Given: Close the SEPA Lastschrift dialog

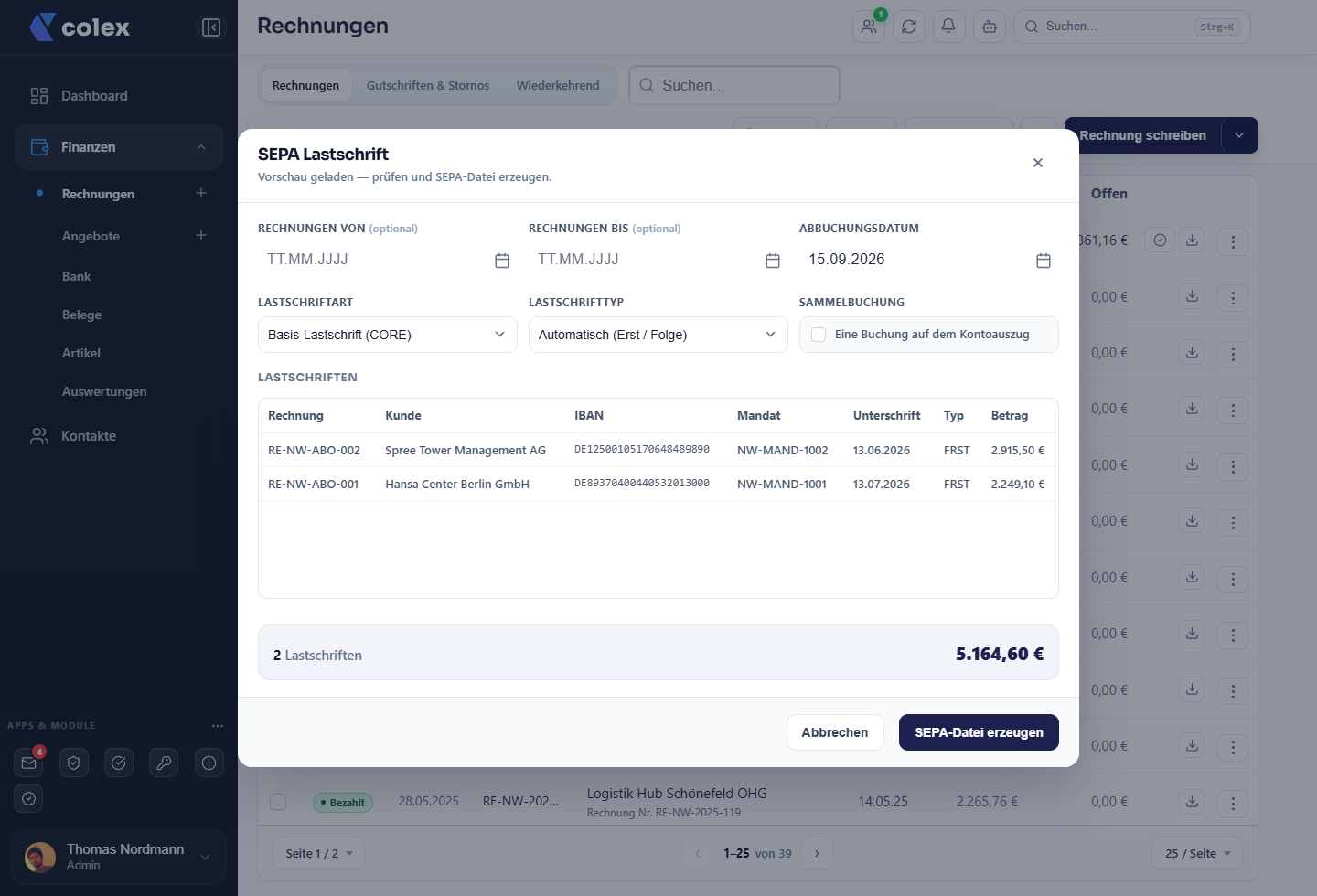Looking at the screenshot, I should 1038,163.
